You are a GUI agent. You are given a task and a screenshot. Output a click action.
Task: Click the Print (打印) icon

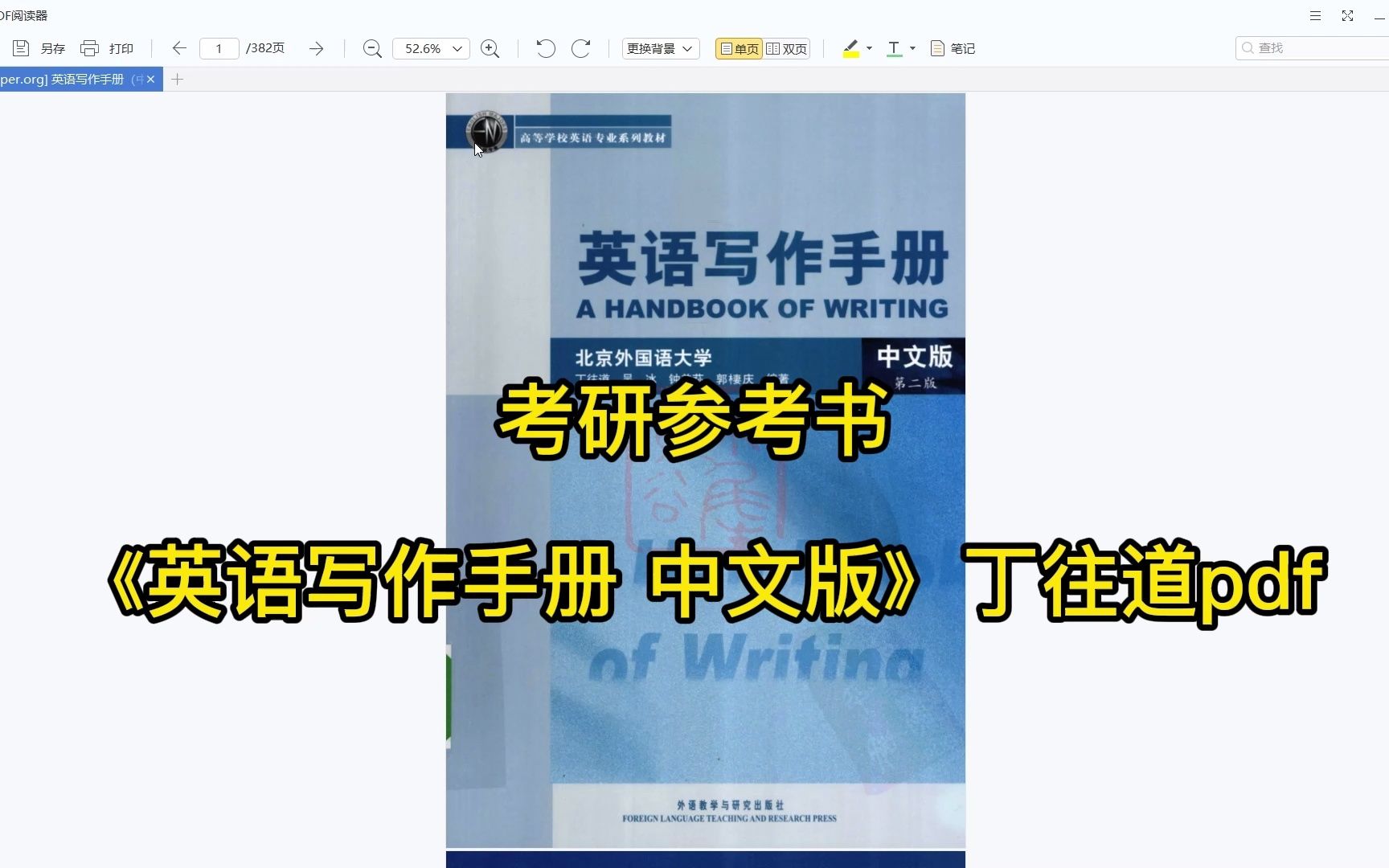pos(89,48)
